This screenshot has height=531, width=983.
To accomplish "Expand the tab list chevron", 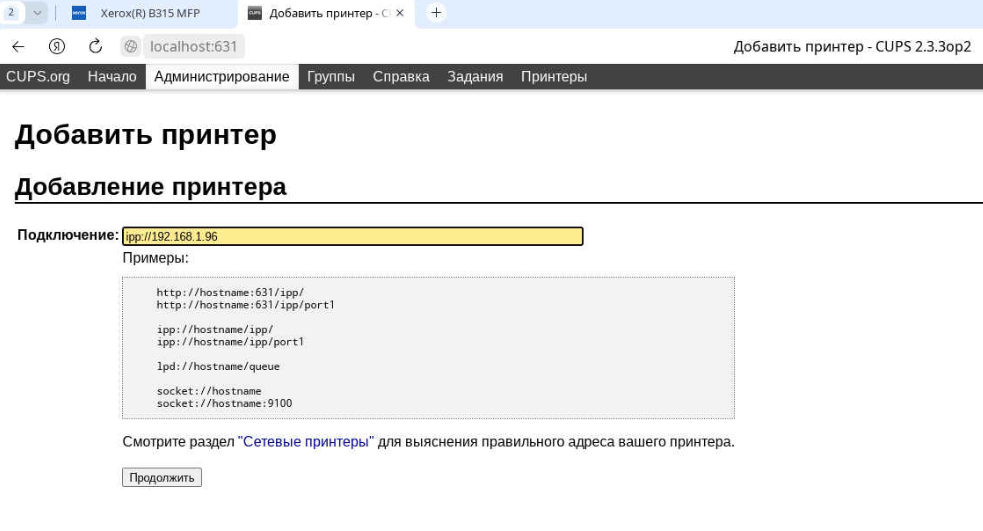I will [x=37, y=13].
